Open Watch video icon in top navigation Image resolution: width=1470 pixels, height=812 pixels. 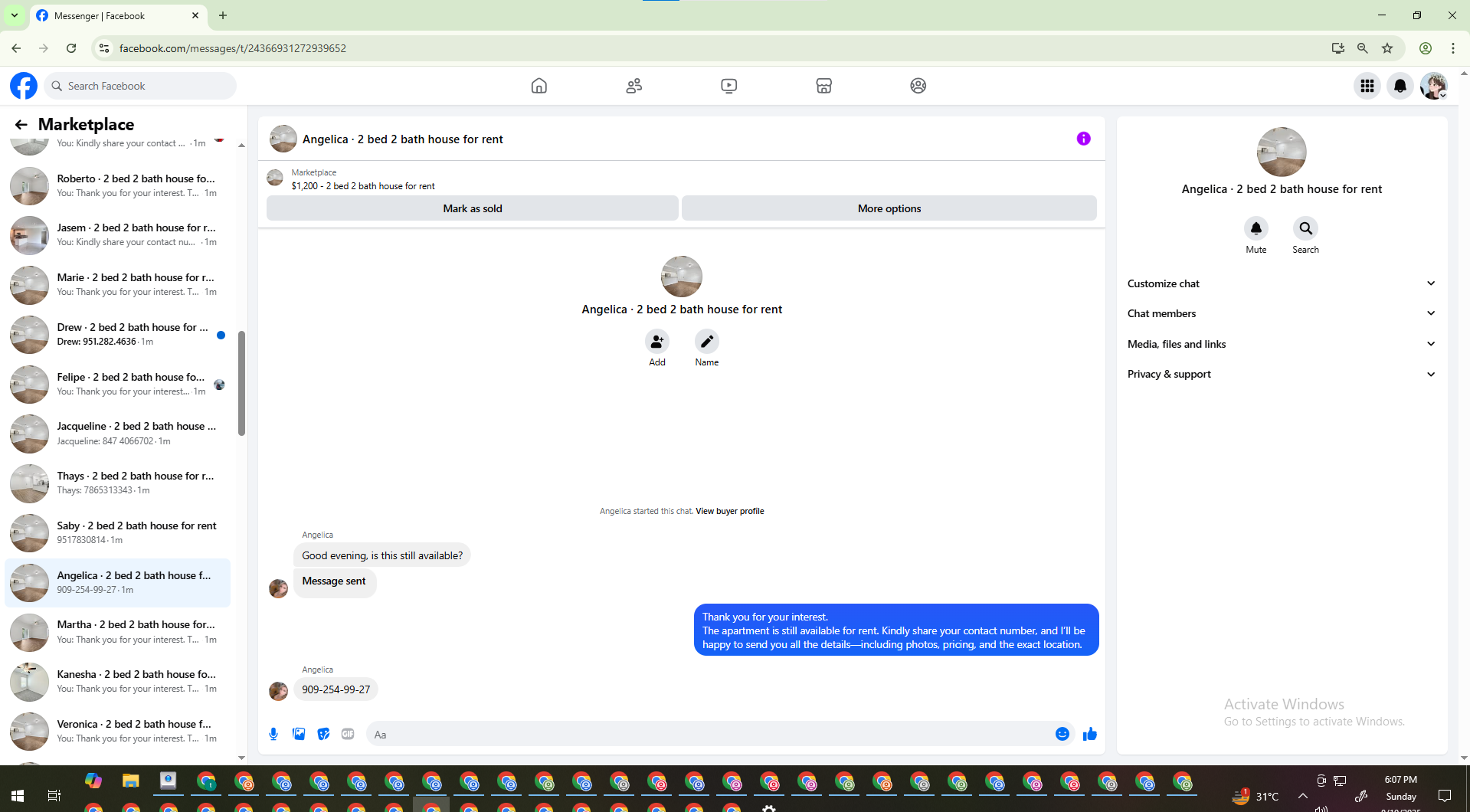click(729, 86)
